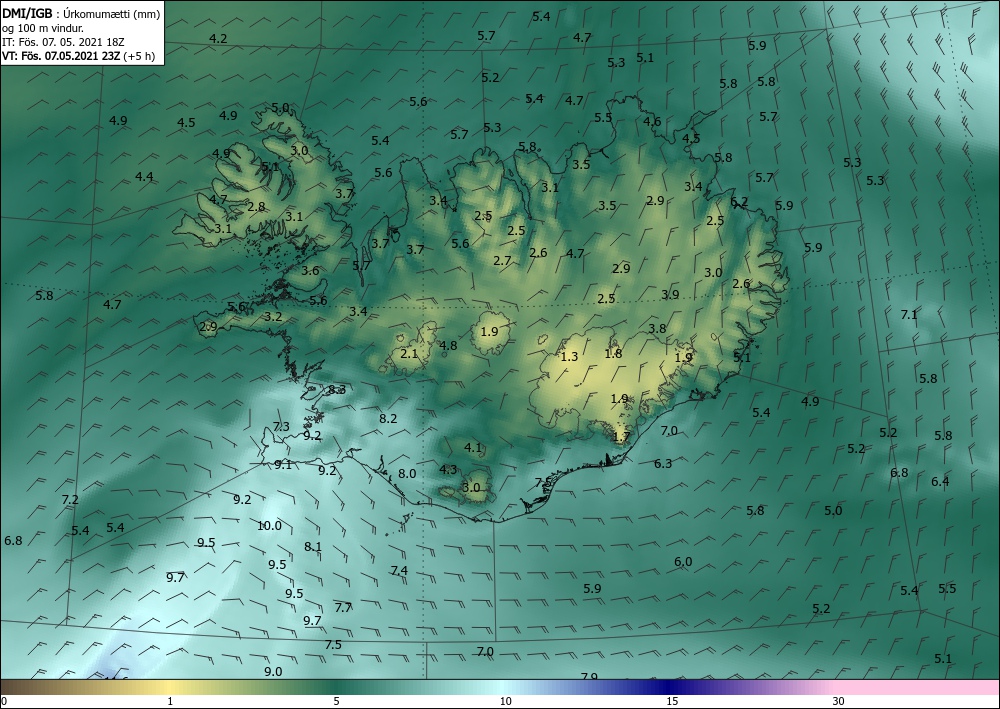The height and width of the screenshot is (709, 1000).
Task: Select the 3.6 precipitation value
Action: point(310,271)
